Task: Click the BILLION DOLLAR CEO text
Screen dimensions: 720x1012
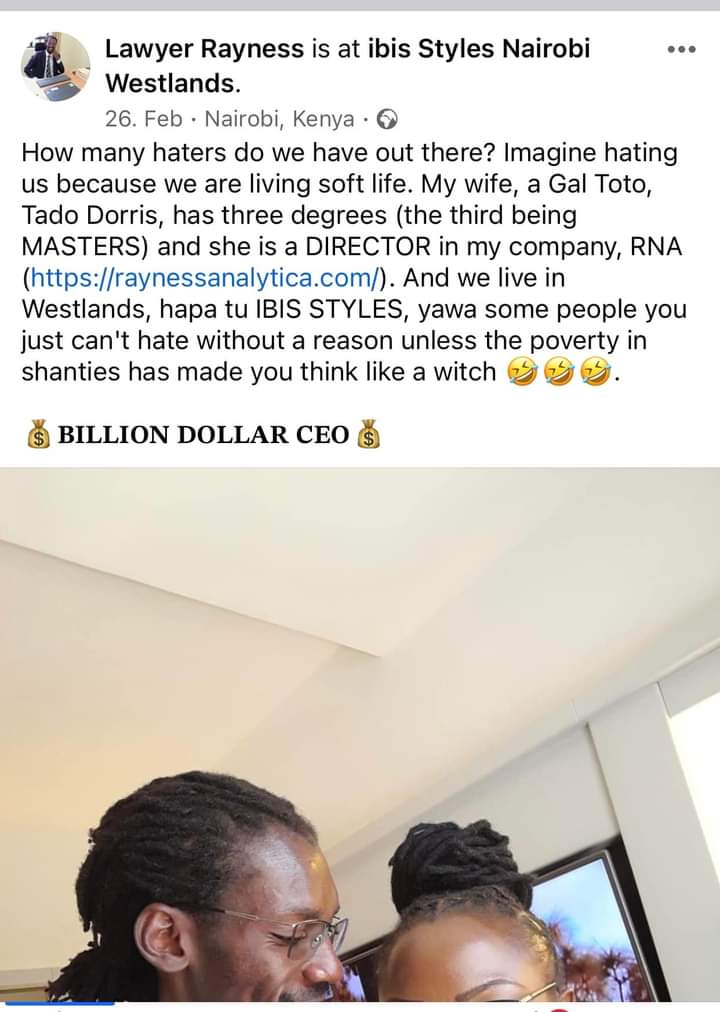Action: coord(203,434)
